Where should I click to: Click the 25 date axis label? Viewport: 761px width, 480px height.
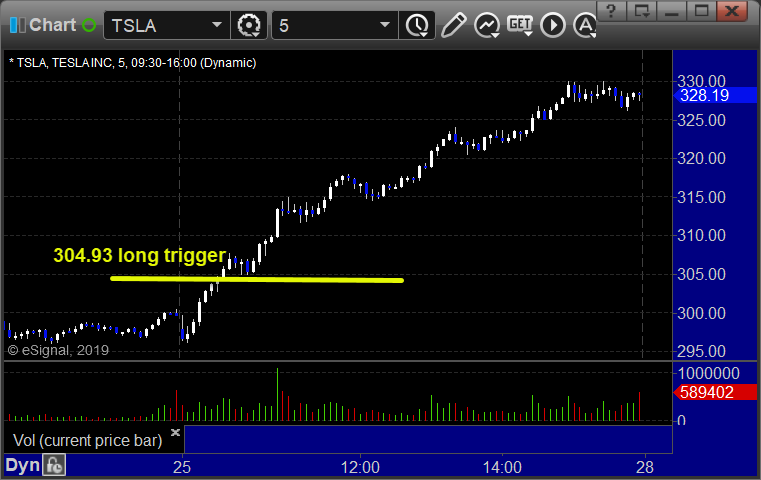point(182,467)
